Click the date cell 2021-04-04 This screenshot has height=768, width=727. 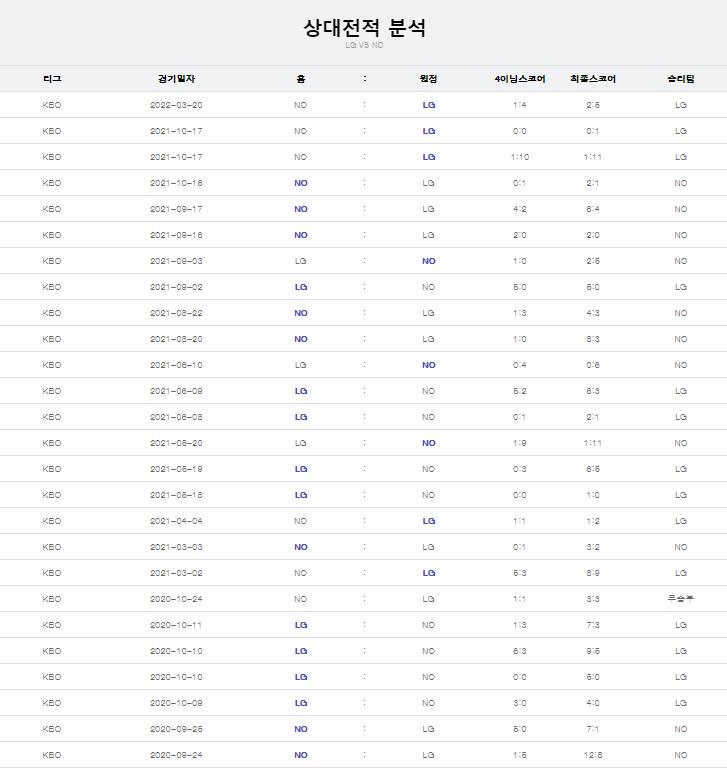pyautogui.click(x=176, y=521)
